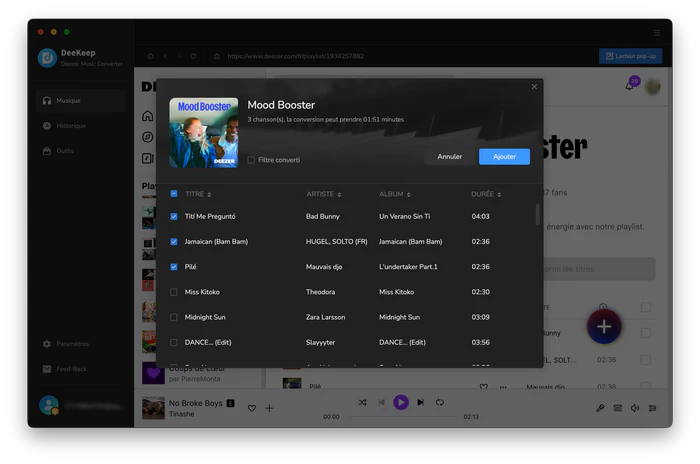Click the Annuler button
Screen dimensions: 700x464
(450, 157)
